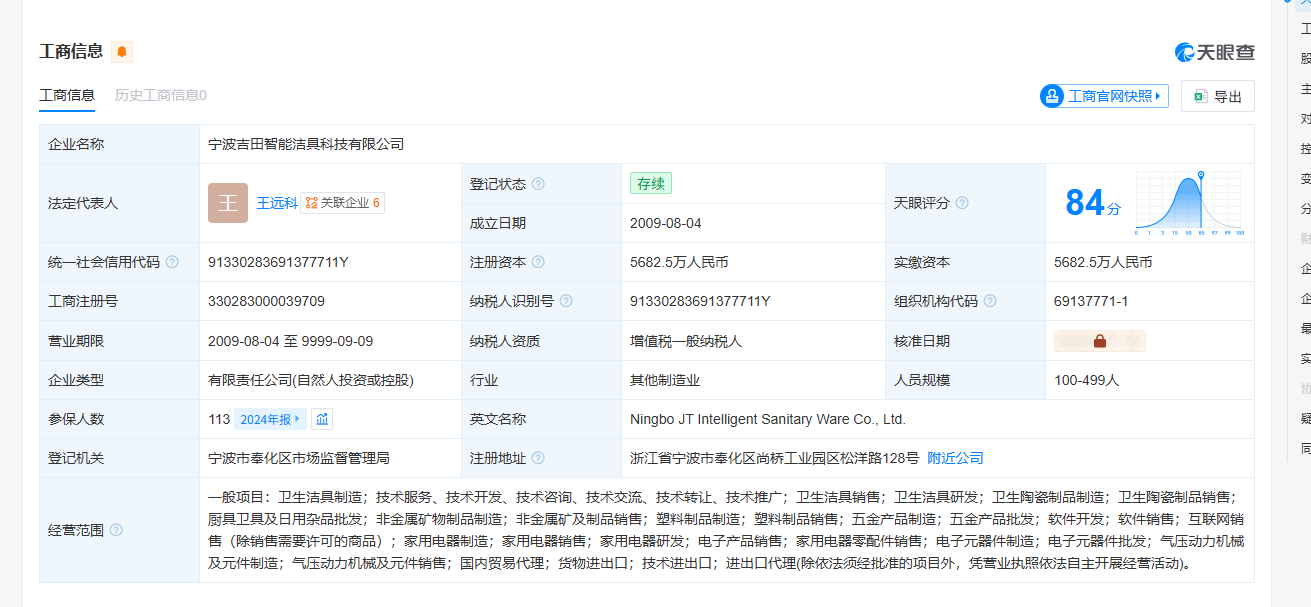The image size is (1311, 607).
Task: Click the 王 avatar thumbnail
Action: tap(228, 203)
